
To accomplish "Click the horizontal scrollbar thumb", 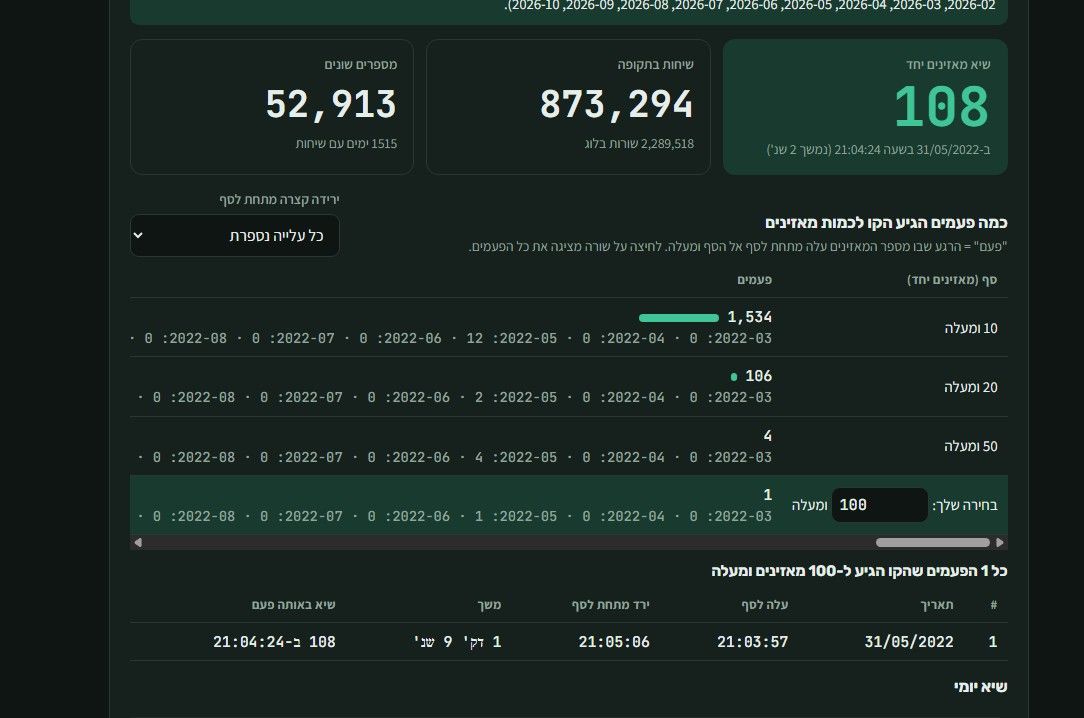I will tap(933, 542).
